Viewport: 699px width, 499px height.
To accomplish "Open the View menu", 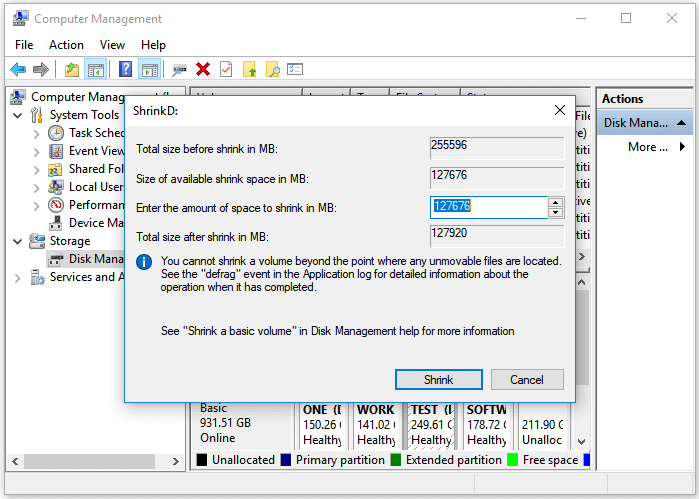I will click(112, 45).
